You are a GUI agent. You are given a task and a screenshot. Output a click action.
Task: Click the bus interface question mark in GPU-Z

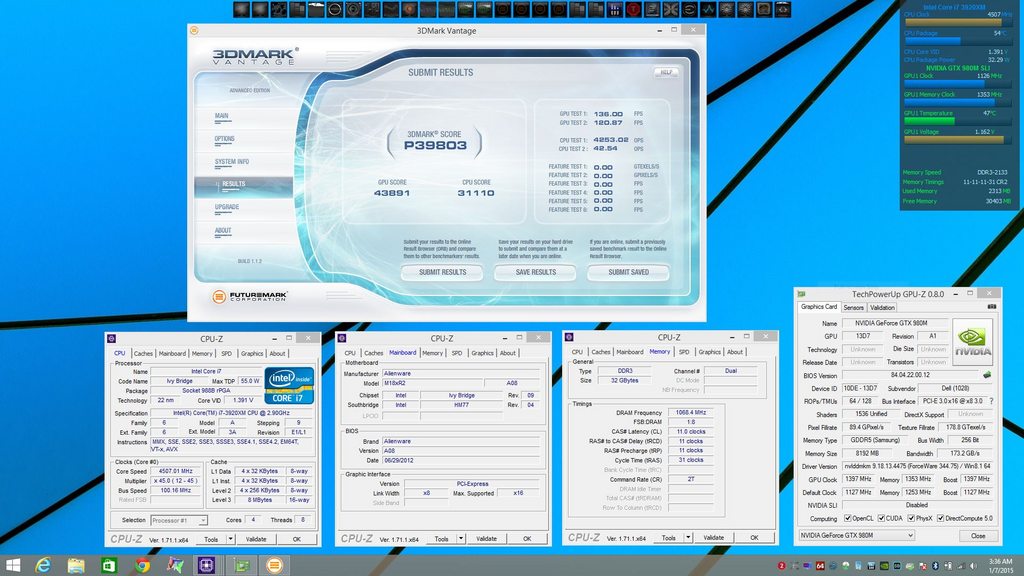pos(991,401)
